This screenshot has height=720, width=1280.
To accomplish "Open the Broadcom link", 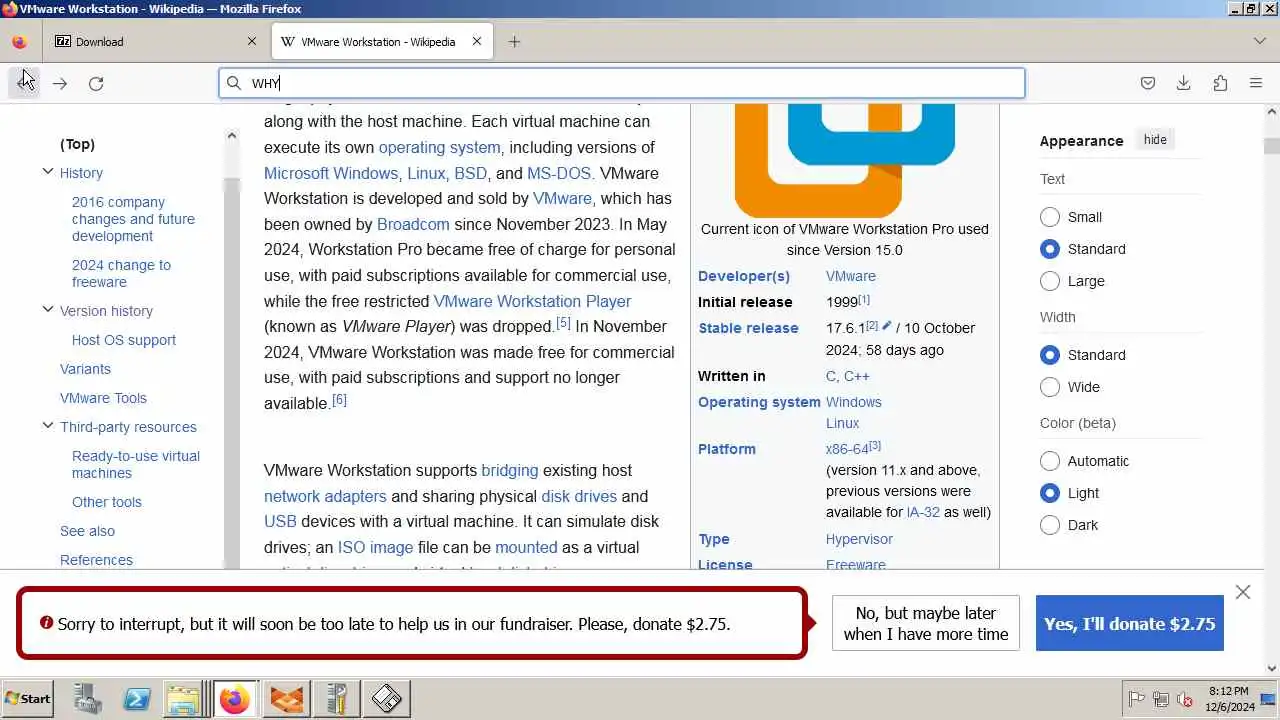I will click(x=413, y=224).
